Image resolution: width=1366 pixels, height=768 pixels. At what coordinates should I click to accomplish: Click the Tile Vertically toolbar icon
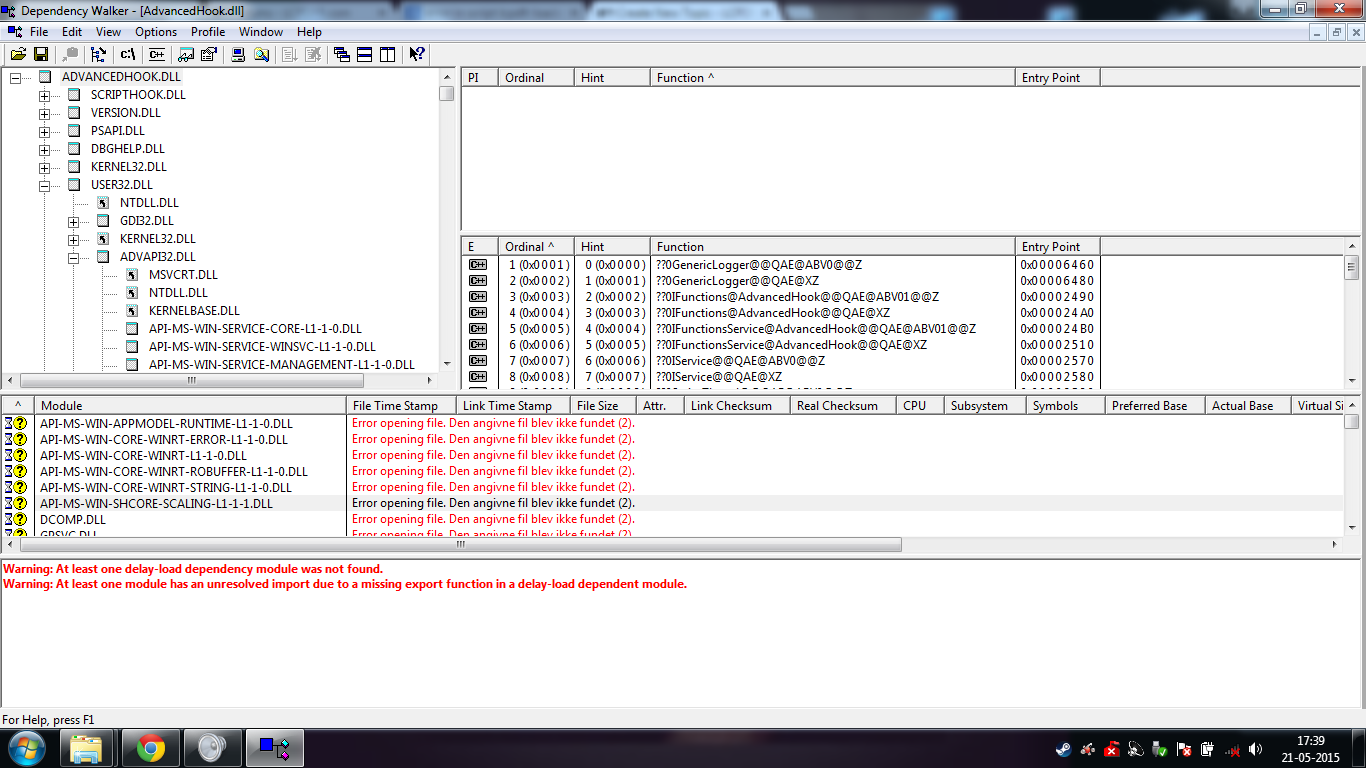point(387,54)
